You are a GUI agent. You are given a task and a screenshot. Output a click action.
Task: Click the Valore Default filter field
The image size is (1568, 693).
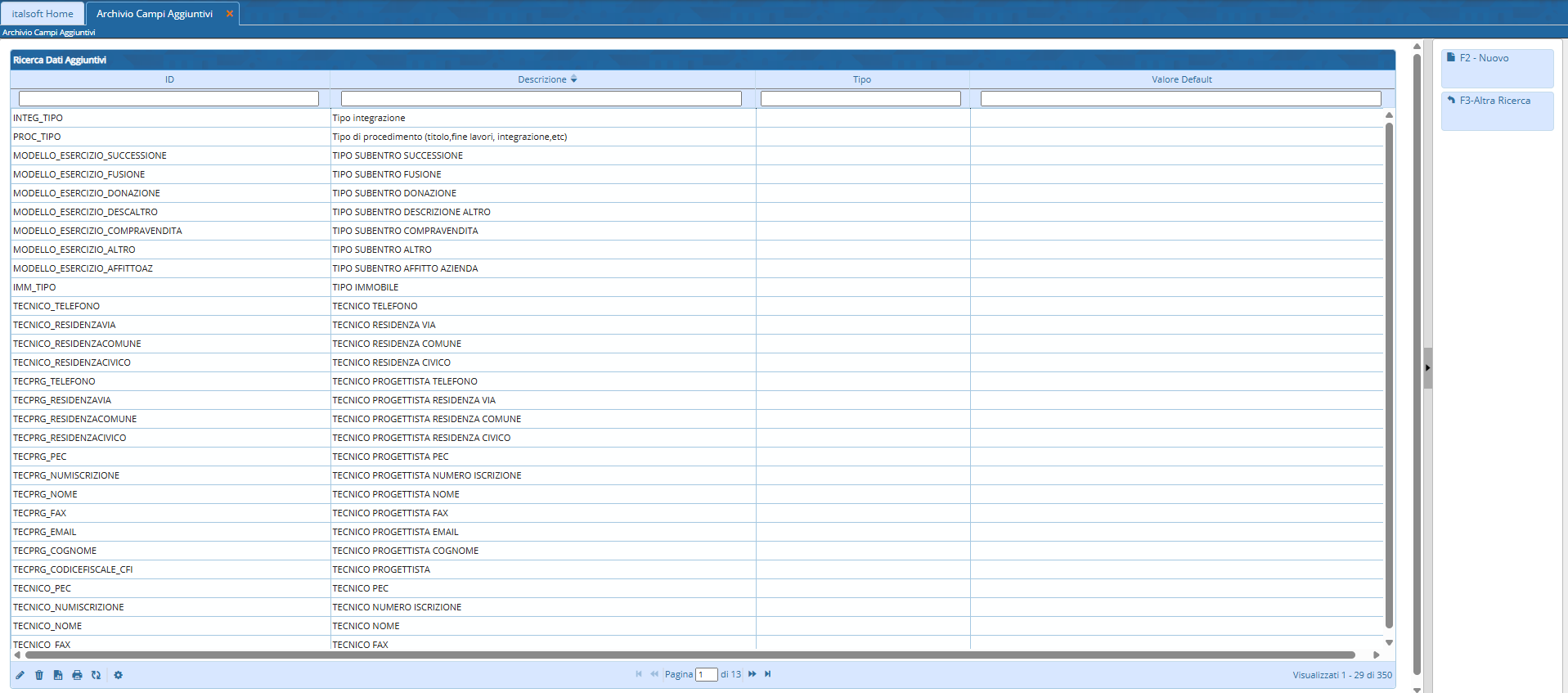pos(1180,99)
